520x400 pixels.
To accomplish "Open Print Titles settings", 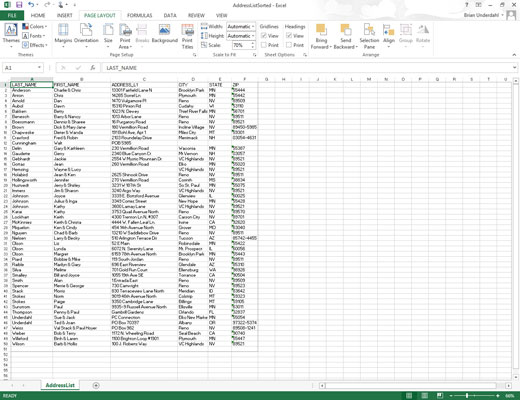I will [x=187, y=36].
